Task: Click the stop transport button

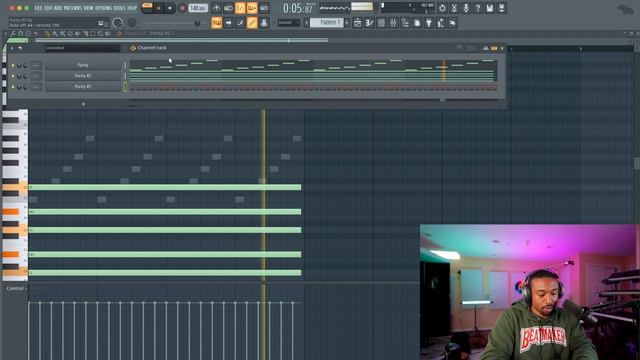Action: [x=170, y=8]
